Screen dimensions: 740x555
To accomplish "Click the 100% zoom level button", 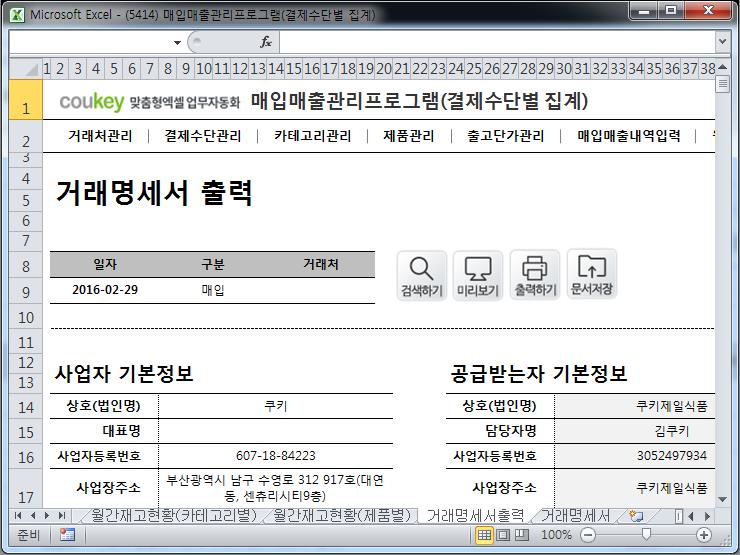I will pyautogui.click(x=556, y=535).
